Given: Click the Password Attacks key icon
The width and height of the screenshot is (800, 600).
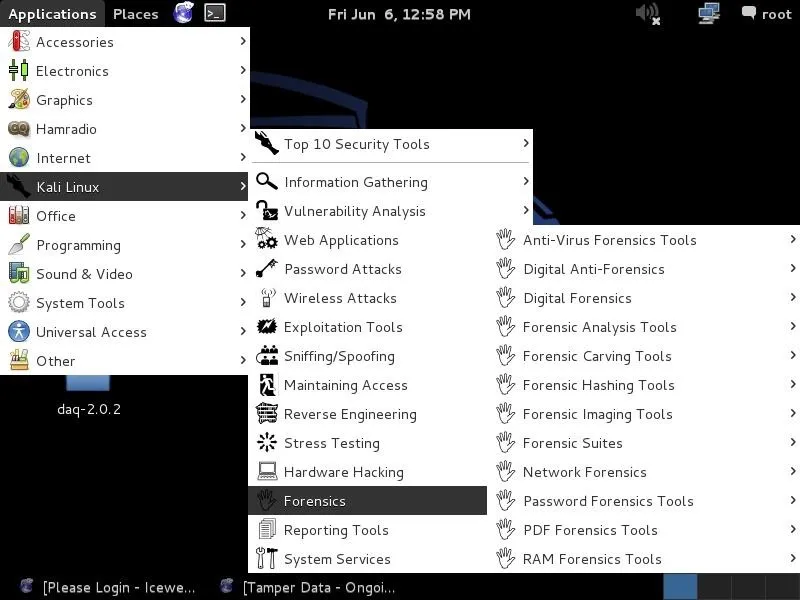Looking at the screenshot, I should 267,269.
